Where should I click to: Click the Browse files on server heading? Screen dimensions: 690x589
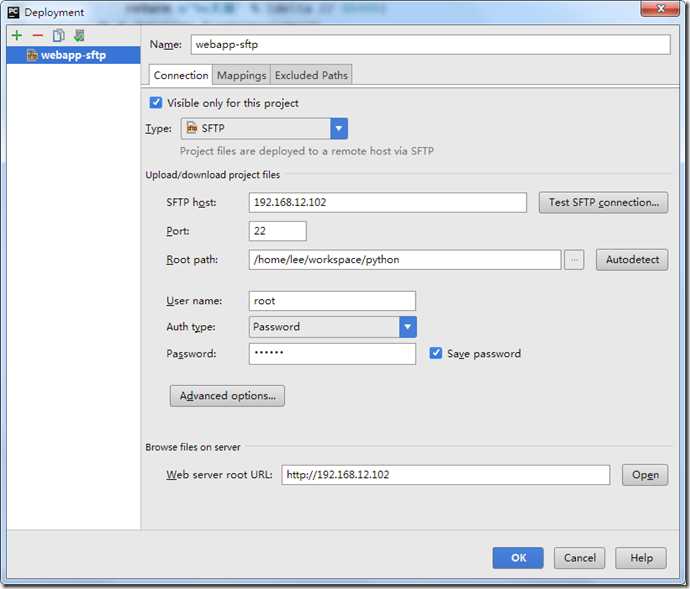(x=193, y=447)
